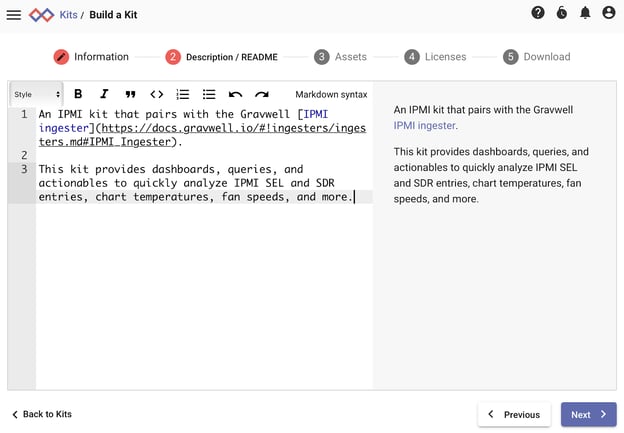The height and width of the screenshot is (433, 624).
Task: Go Back to Kits
Action: click(42, 414)
